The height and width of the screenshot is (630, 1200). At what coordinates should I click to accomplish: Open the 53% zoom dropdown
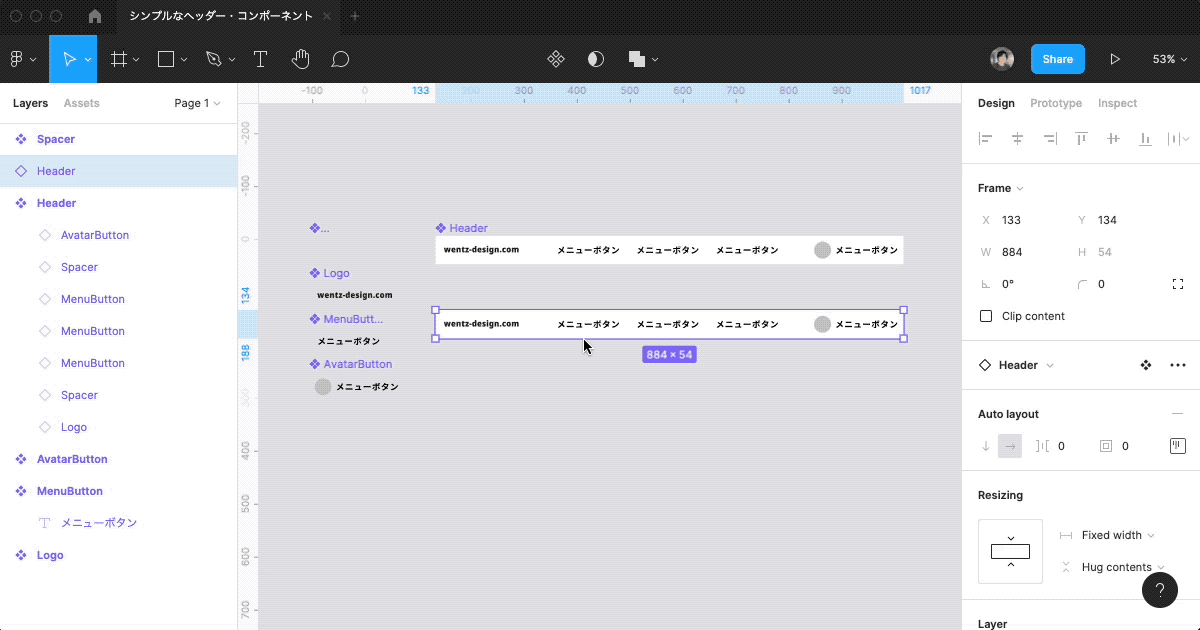(x=1168, y=59)
